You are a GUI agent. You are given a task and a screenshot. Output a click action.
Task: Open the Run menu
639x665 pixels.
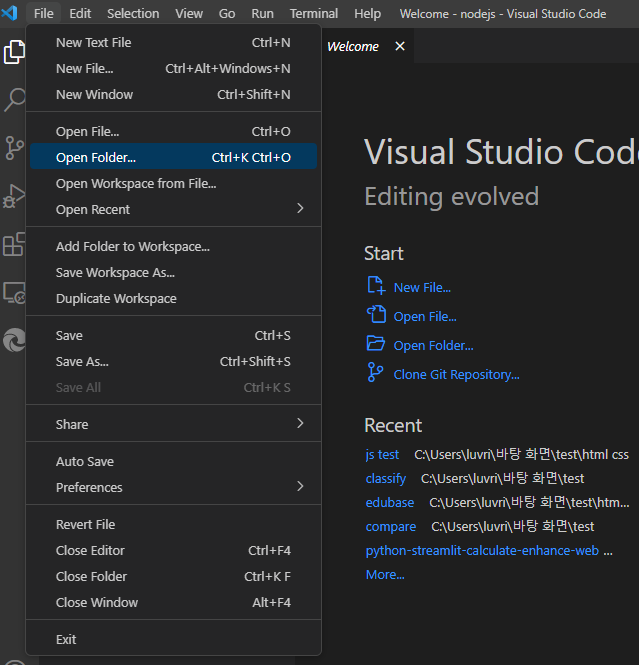point(262,14)
